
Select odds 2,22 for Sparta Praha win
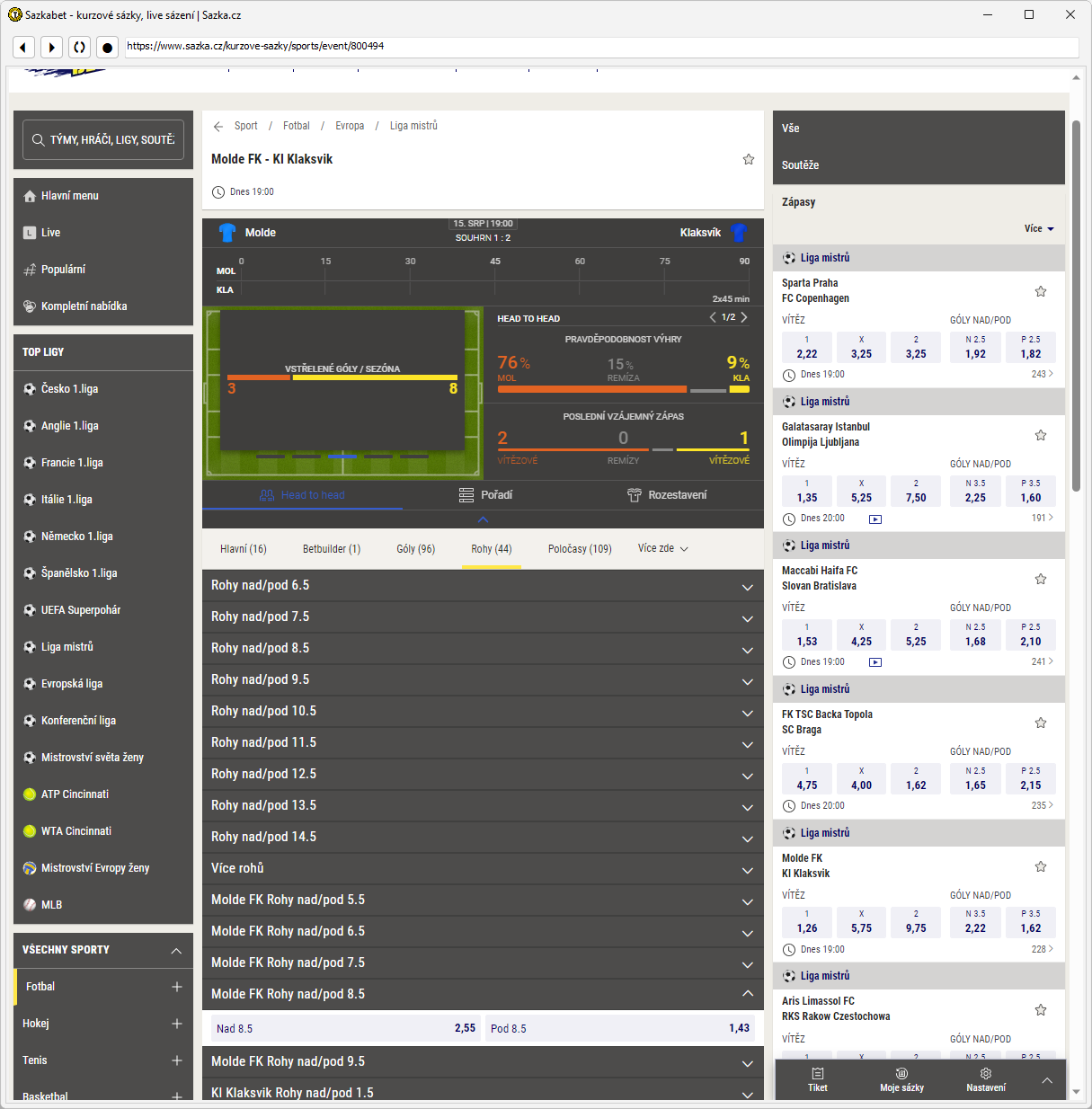[807, 347]
